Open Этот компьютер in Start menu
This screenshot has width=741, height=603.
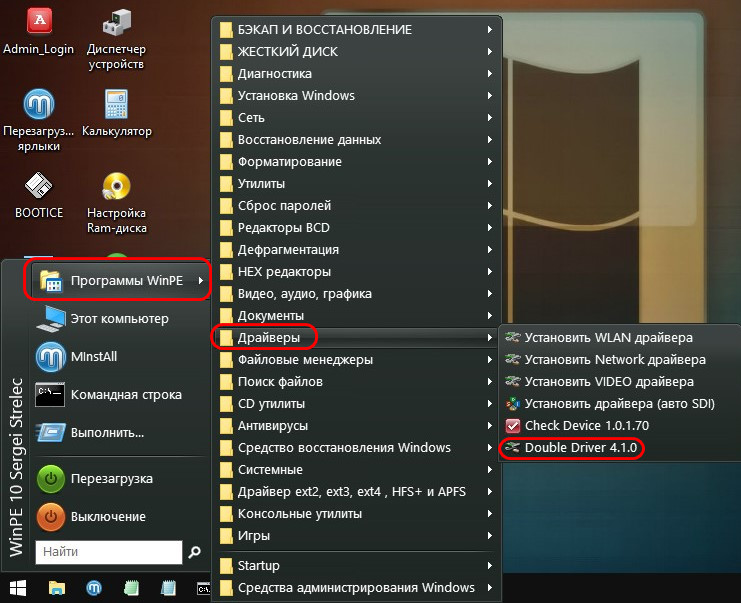[x=121, y=319]
